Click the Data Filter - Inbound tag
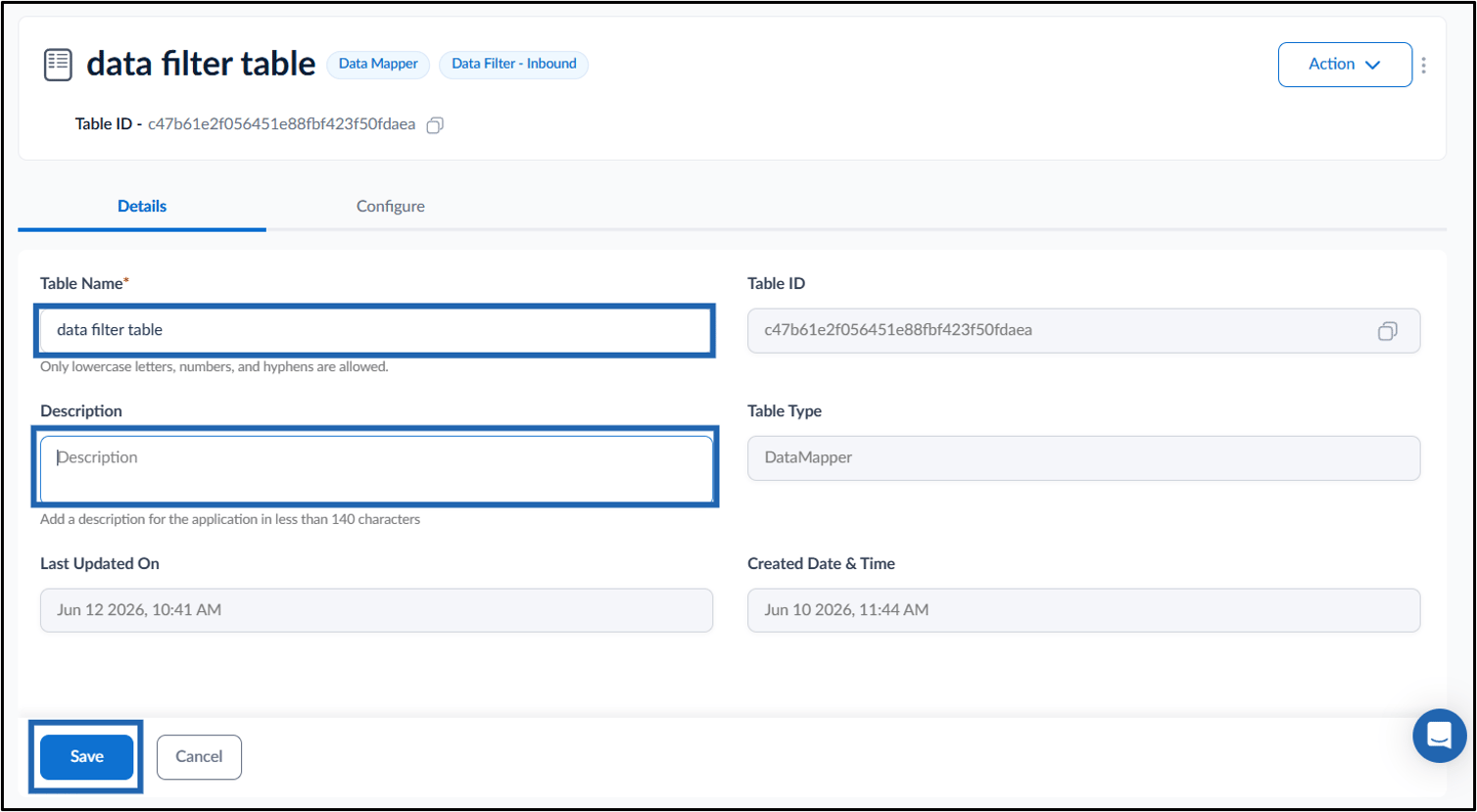The height and width of the screenshot is (812, 1477). tap(513, 64)
